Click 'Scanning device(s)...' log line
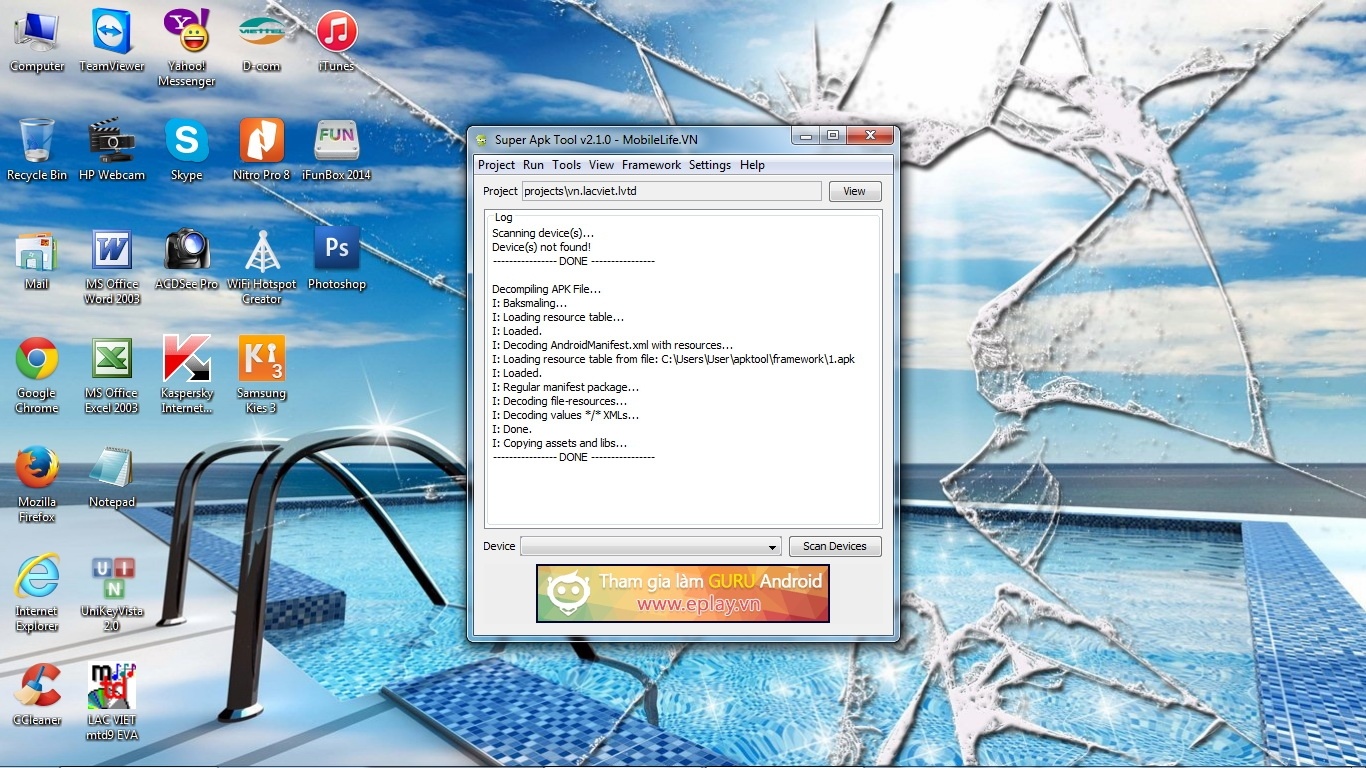 [542, 233]
